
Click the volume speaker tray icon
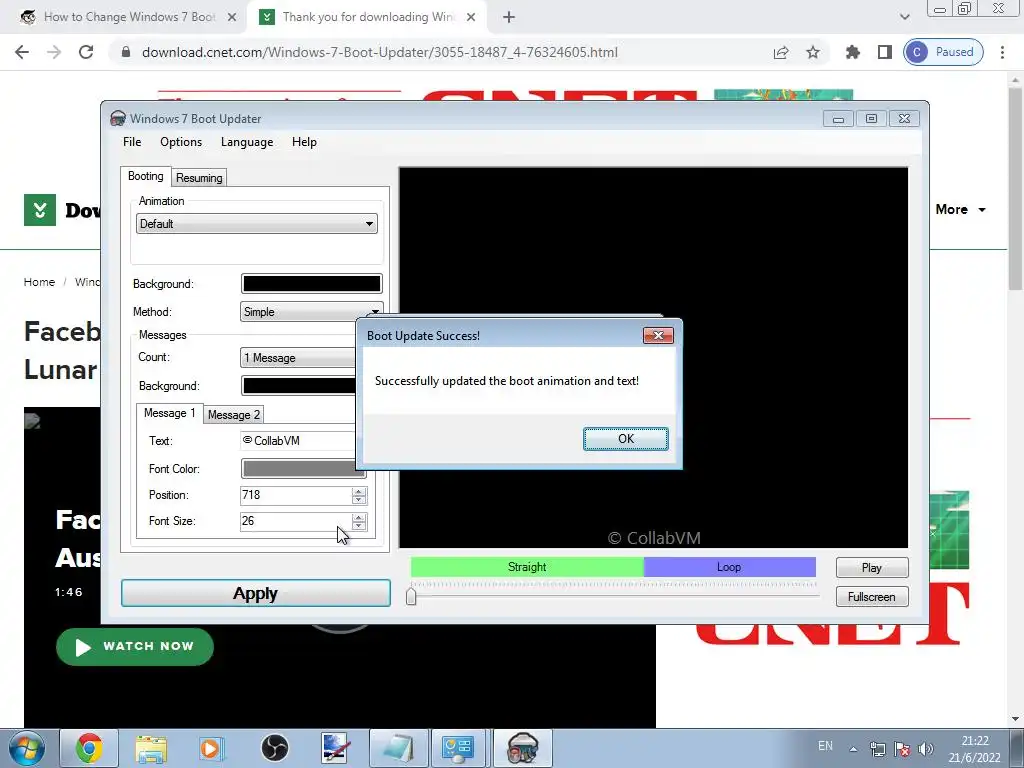(925, 749)
